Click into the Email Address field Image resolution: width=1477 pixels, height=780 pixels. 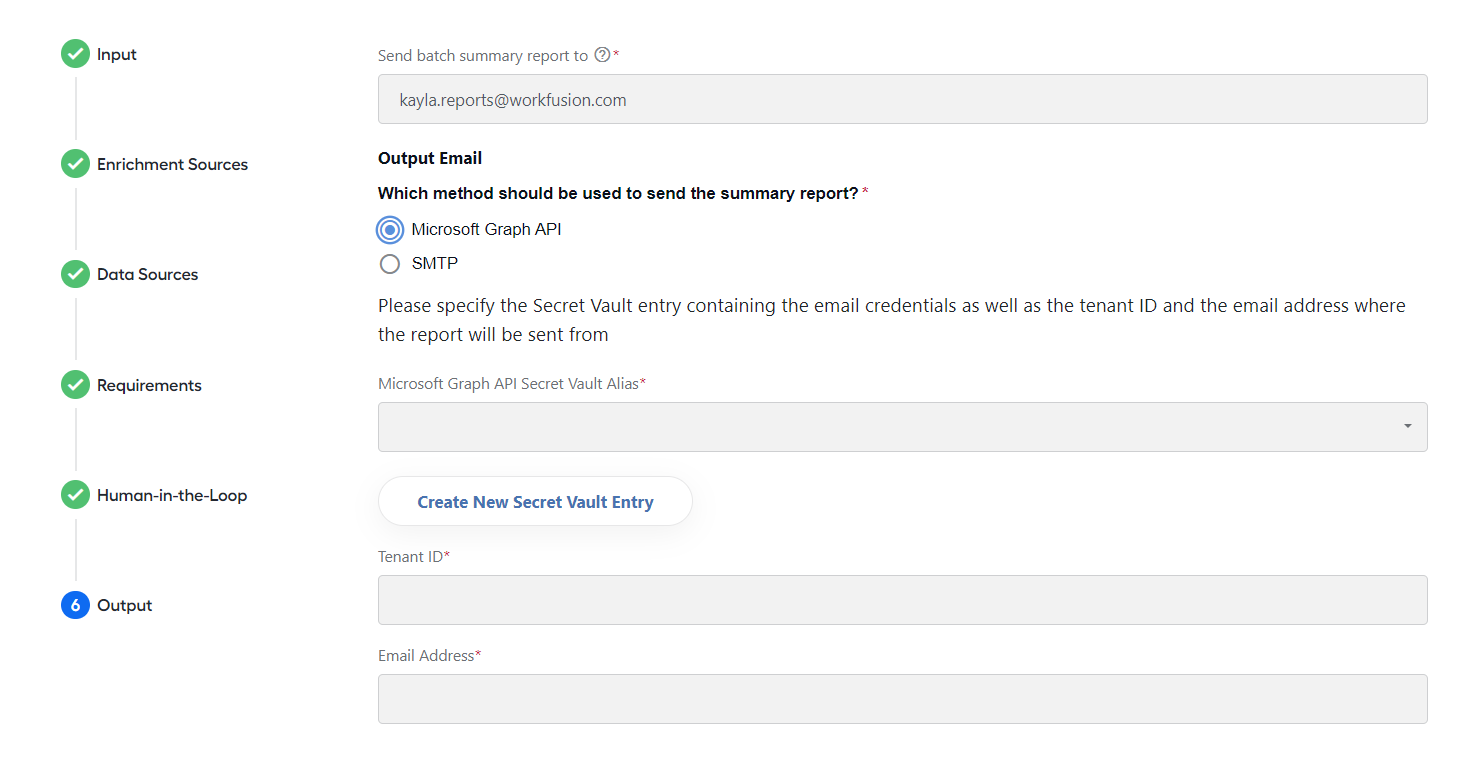[902, 699]
